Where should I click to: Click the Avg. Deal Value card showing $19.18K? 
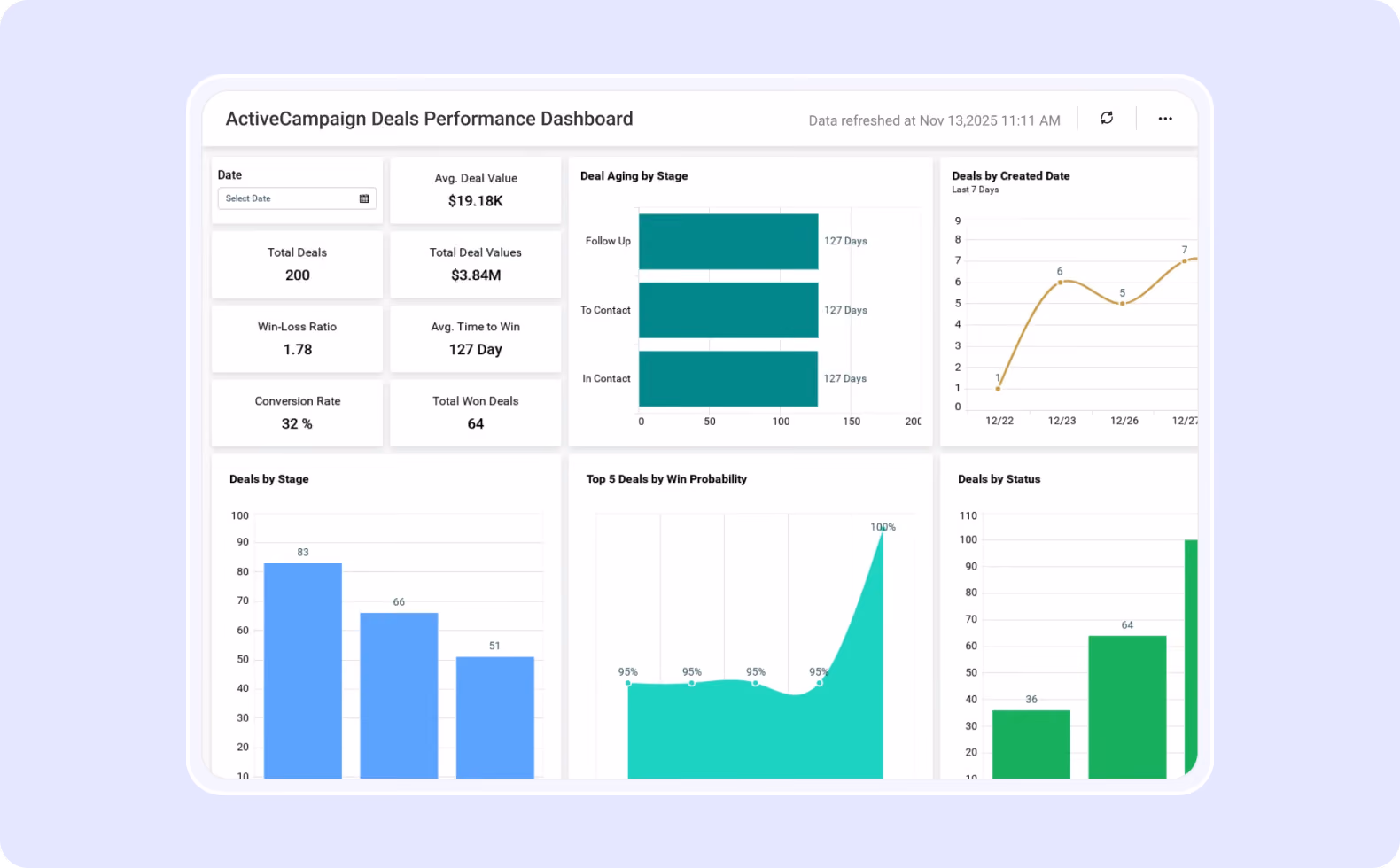point(476,190)
